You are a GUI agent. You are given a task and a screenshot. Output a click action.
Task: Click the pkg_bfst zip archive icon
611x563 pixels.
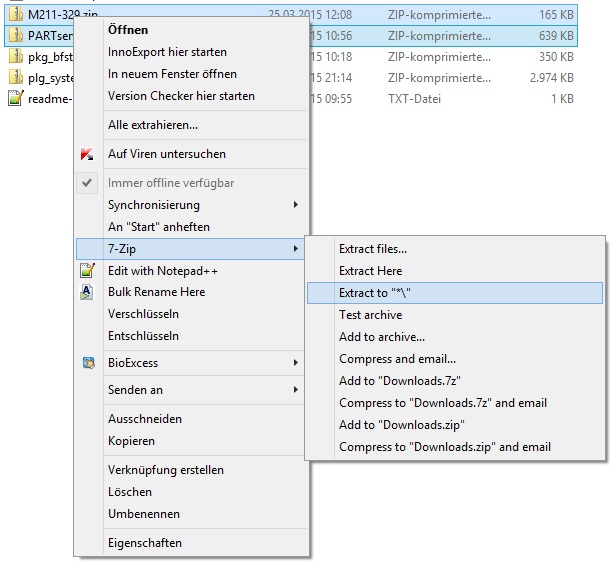(x=16, y=56)
